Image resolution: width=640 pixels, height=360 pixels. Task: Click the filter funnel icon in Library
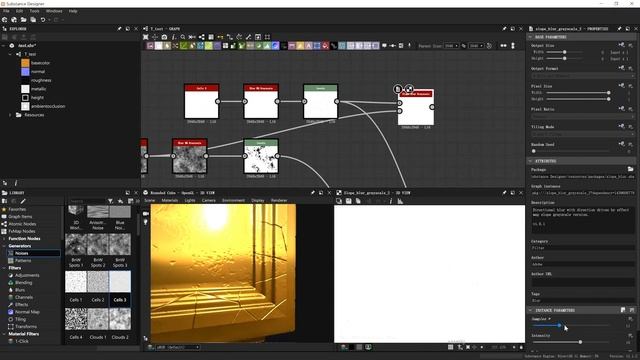110,201
